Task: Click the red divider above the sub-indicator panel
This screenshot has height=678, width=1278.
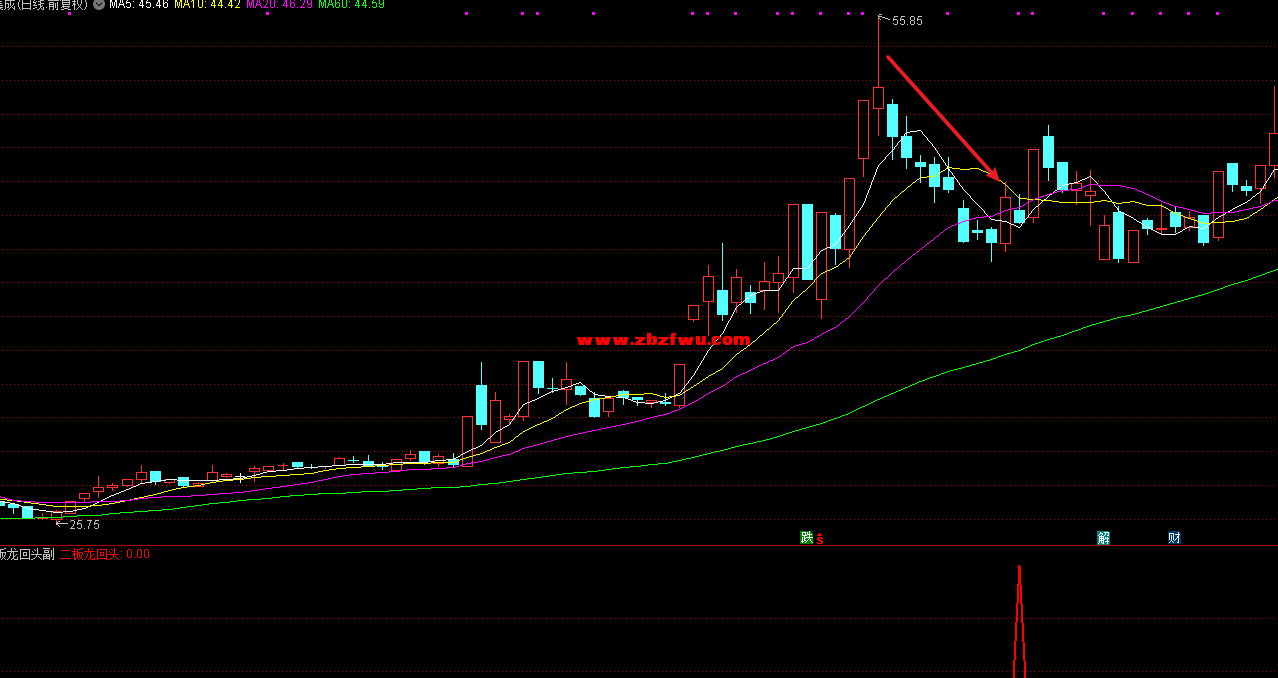Action: (639, 545)
